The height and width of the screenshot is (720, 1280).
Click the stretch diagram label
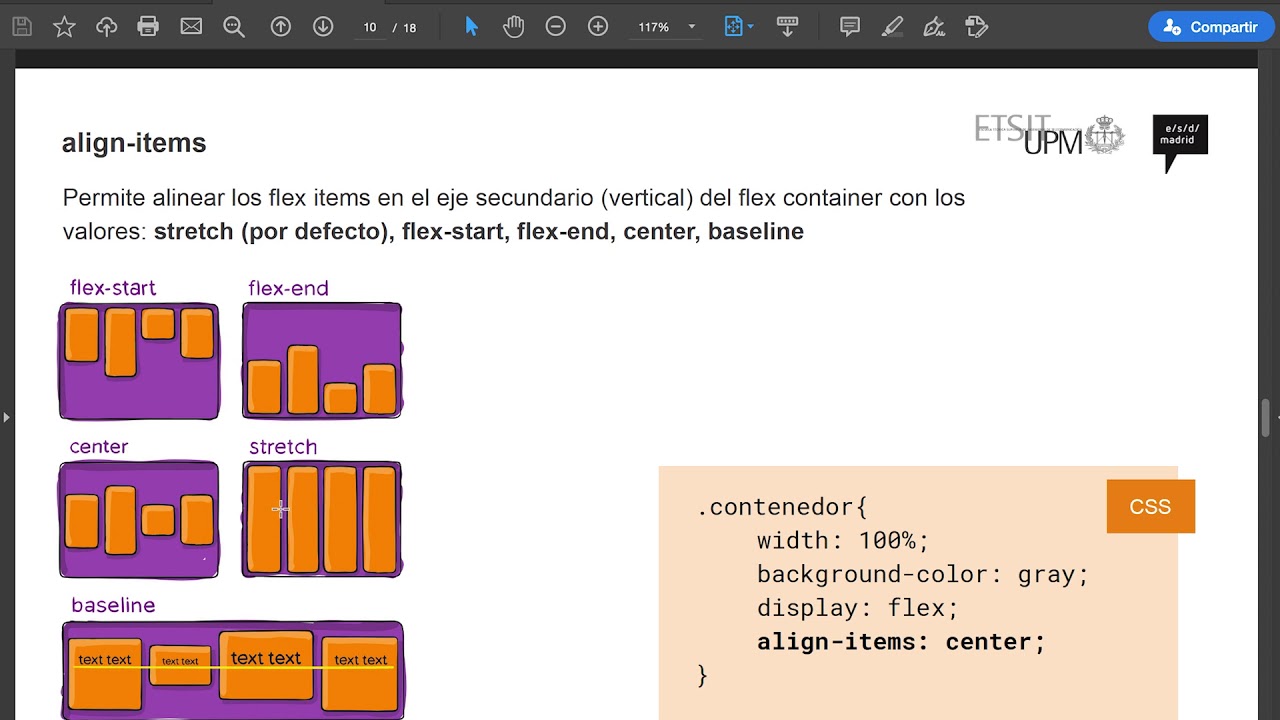pos(283,447)
